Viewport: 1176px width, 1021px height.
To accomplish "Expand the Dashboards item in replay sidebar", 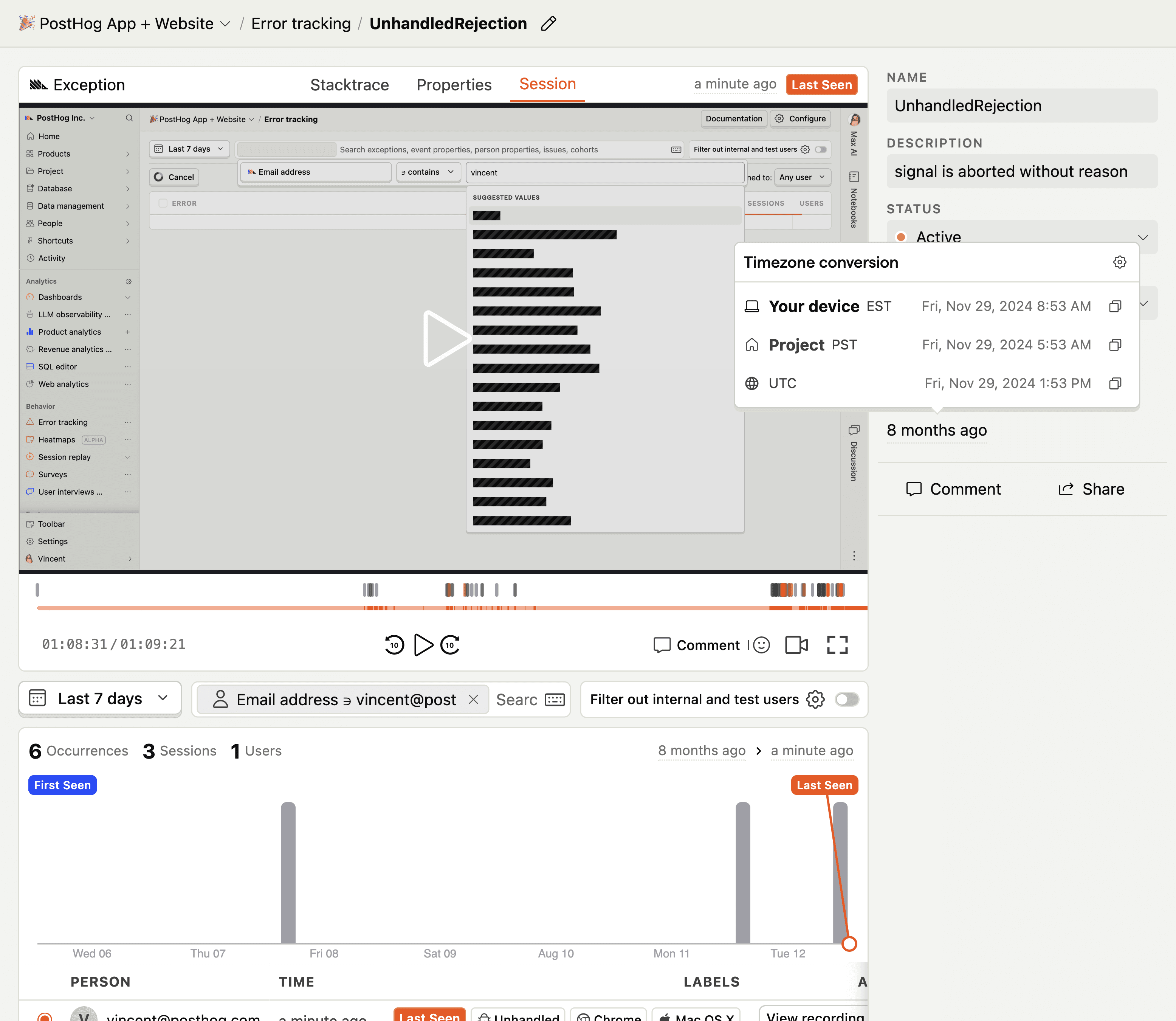I will coord(127,297).
